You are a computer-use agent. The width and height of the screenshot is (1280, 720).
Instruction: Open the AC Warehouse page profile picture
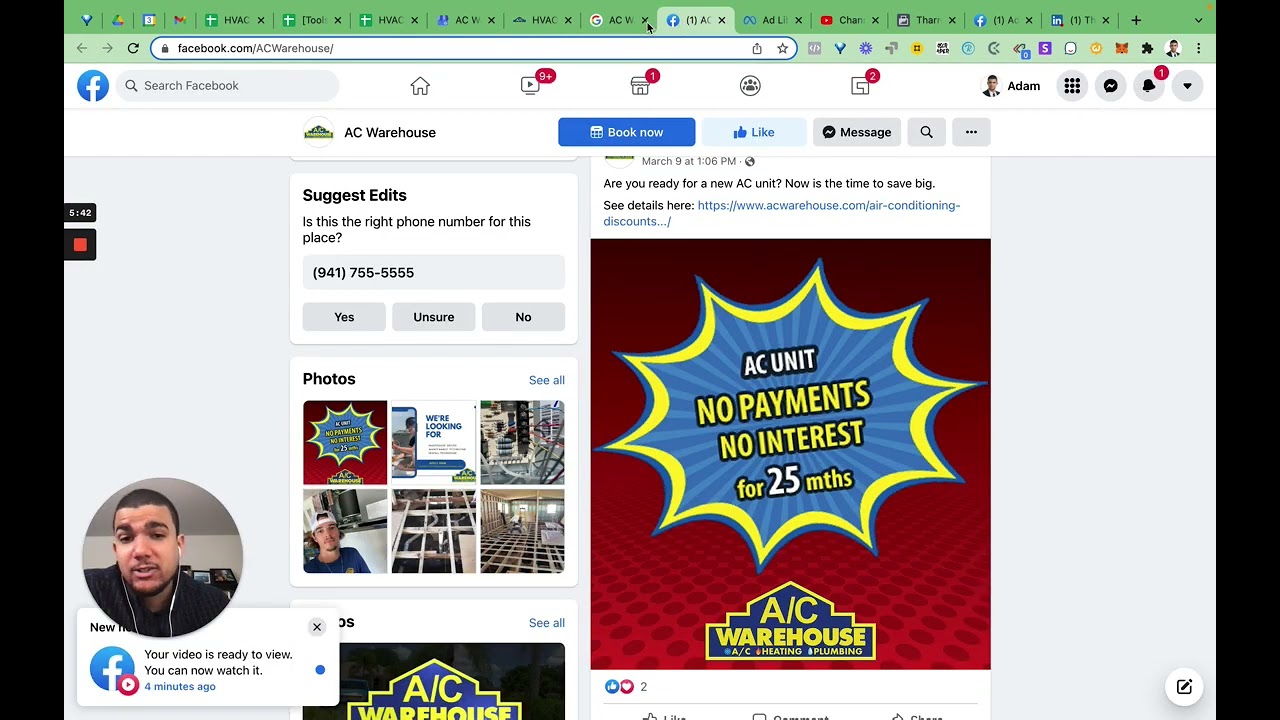[x=318, y=132]
